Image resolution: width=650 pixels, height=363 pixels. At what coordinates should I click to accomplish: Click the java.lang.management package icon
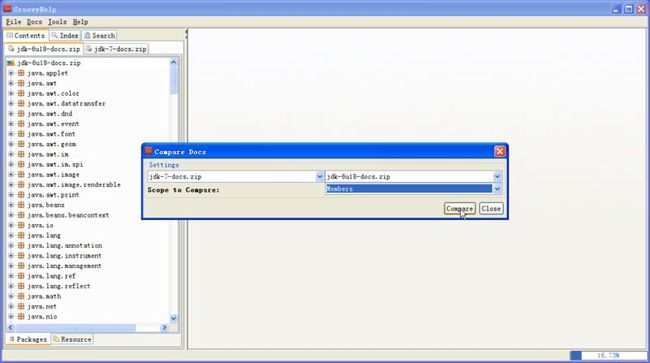tap(21, 266)
